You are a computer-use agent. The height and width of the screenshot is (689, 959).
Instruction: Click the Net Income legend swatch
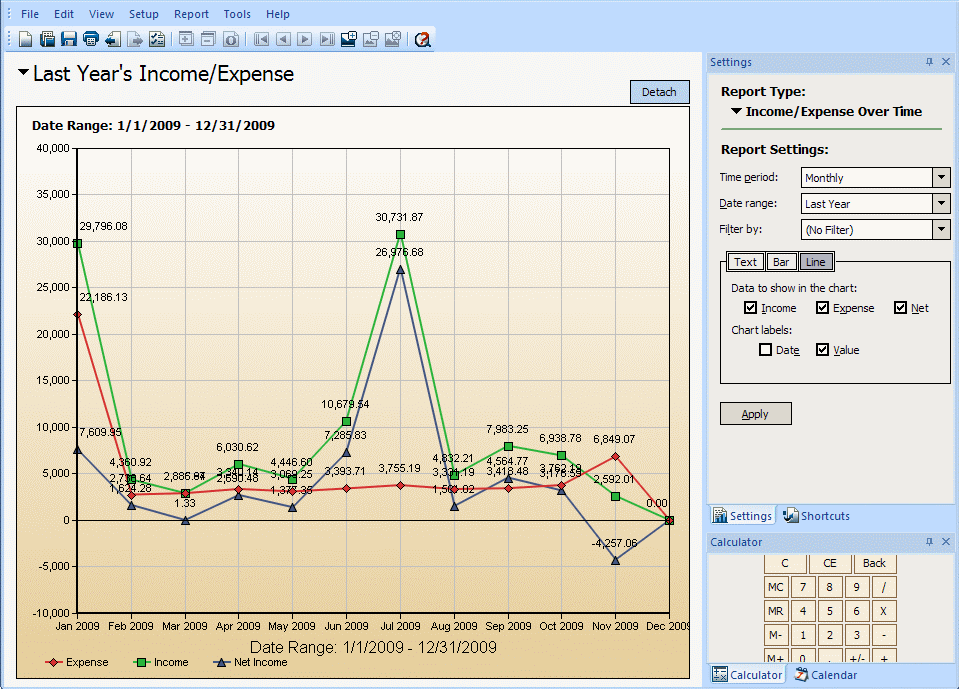click(222, 662)
